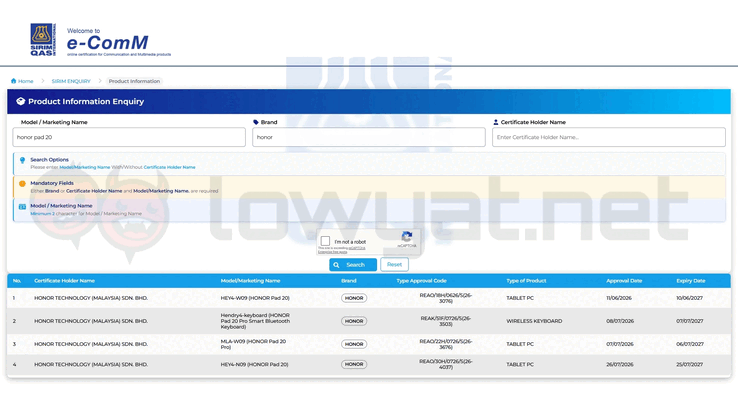
Task: Focus the Model / Marketing Name input
Action: pos(129,137)
